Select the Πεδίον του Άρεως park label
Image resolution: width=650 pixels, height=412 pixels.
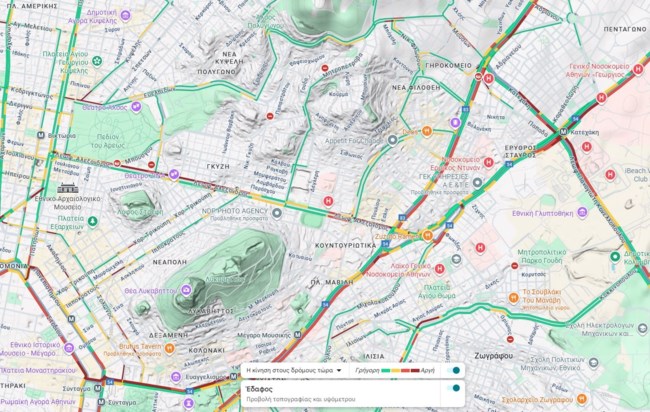point(108,141)
